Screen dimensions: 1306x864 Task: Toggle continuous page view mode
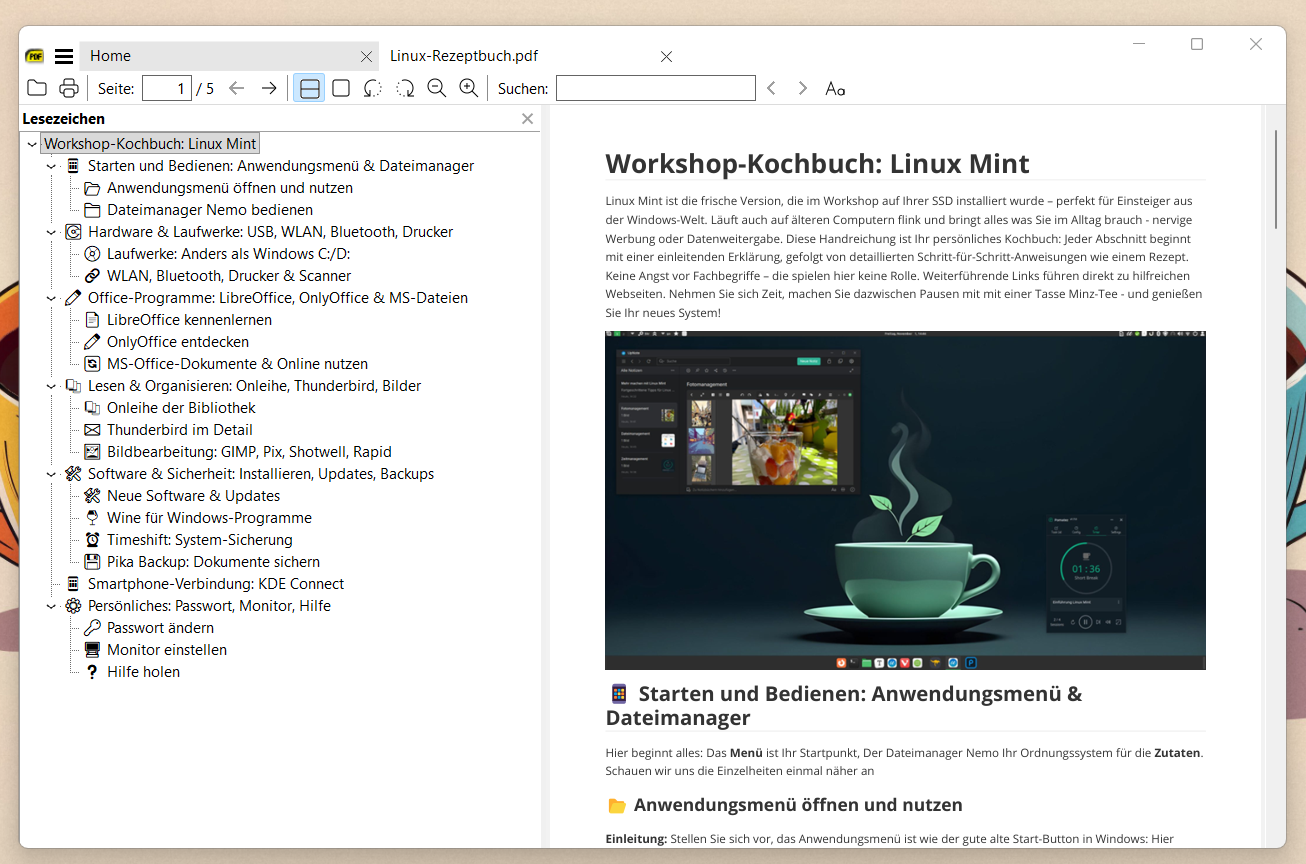pos(309,88)
